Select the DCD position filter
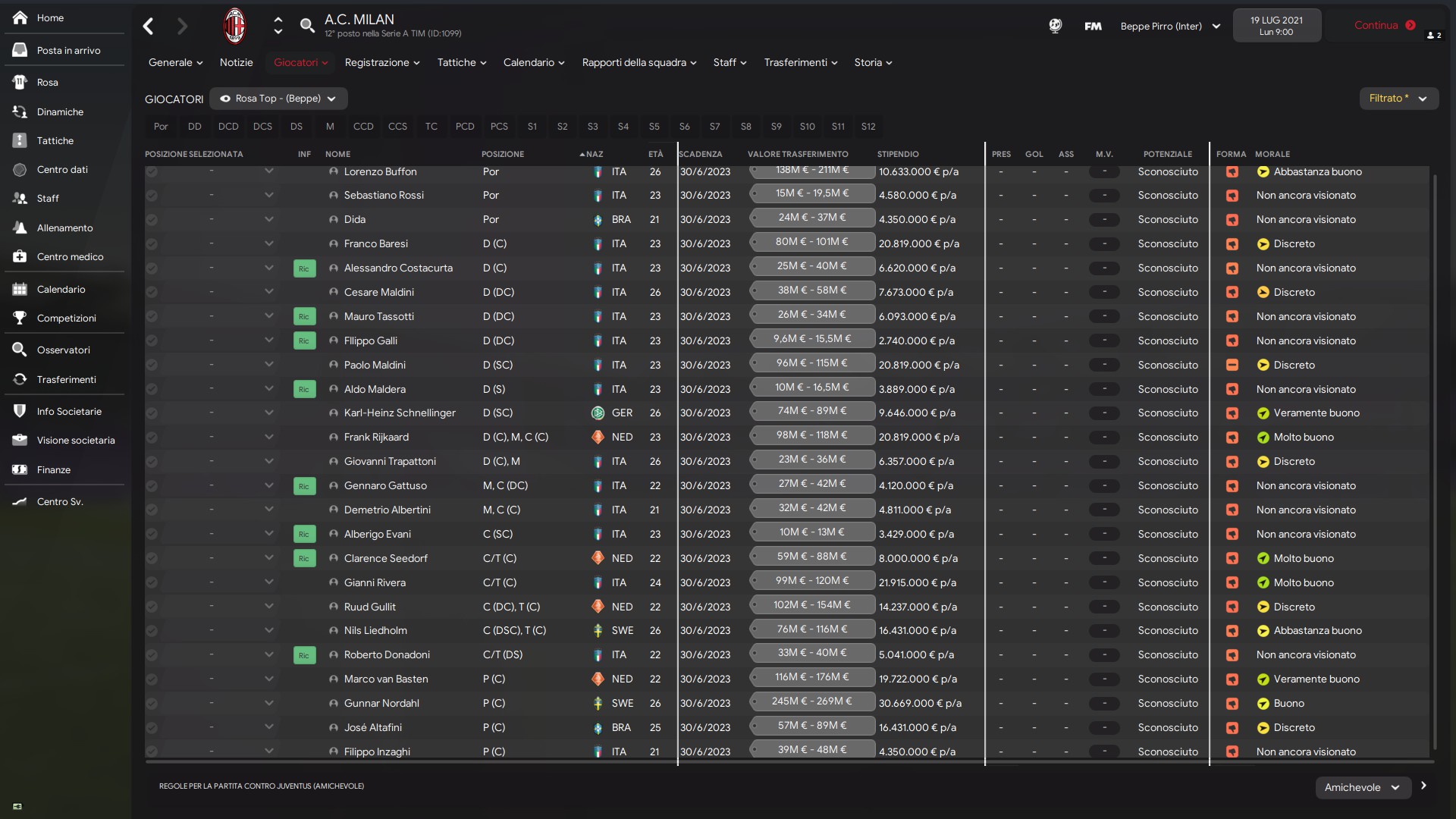 click(x=228, y=127)
